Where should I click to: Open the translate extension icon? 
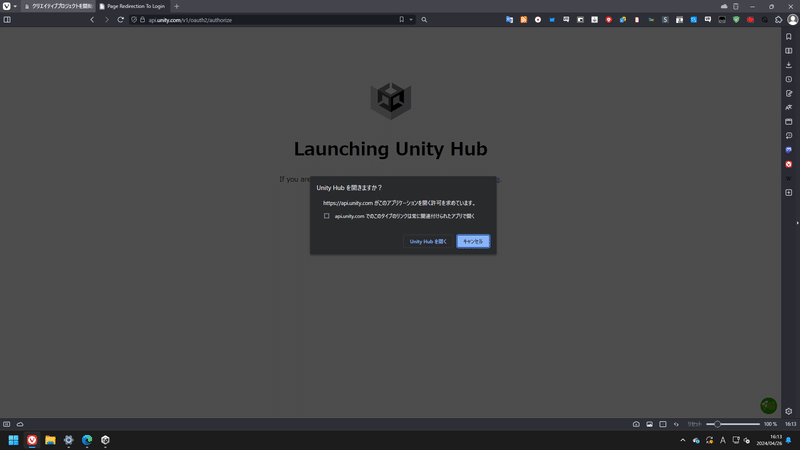(509, 20)
